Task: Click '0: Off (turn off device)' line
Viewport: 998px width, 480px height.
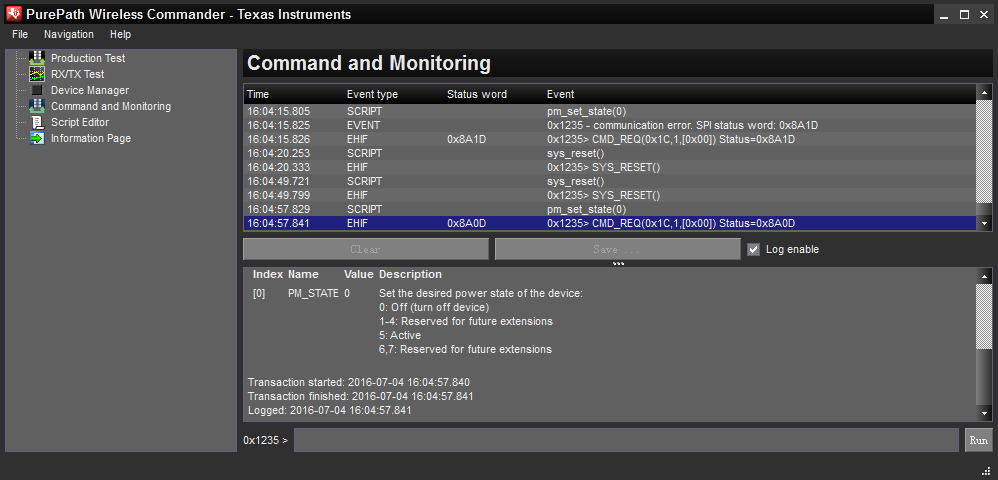Action: click(434, 307)
